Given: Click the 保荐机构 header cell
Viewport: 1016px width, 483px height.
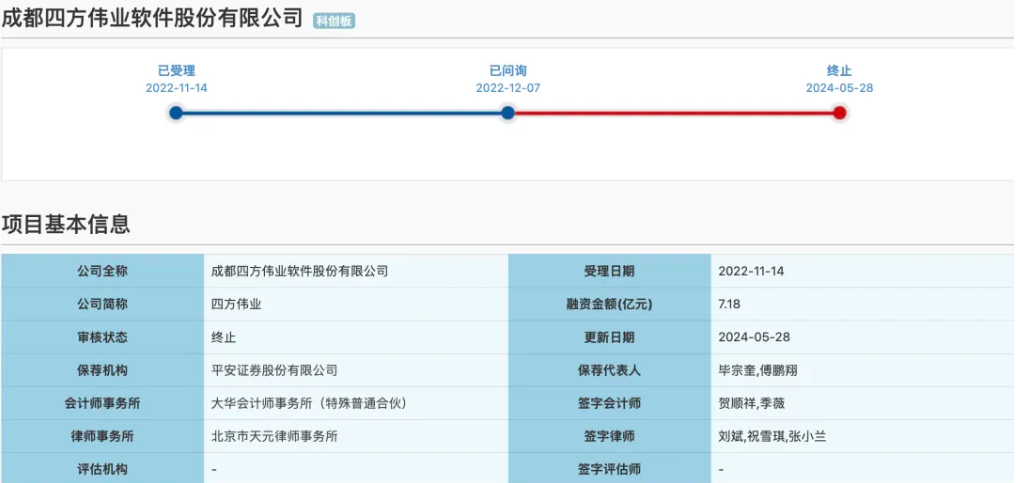Looking at the screenshot, I should 102,370.
